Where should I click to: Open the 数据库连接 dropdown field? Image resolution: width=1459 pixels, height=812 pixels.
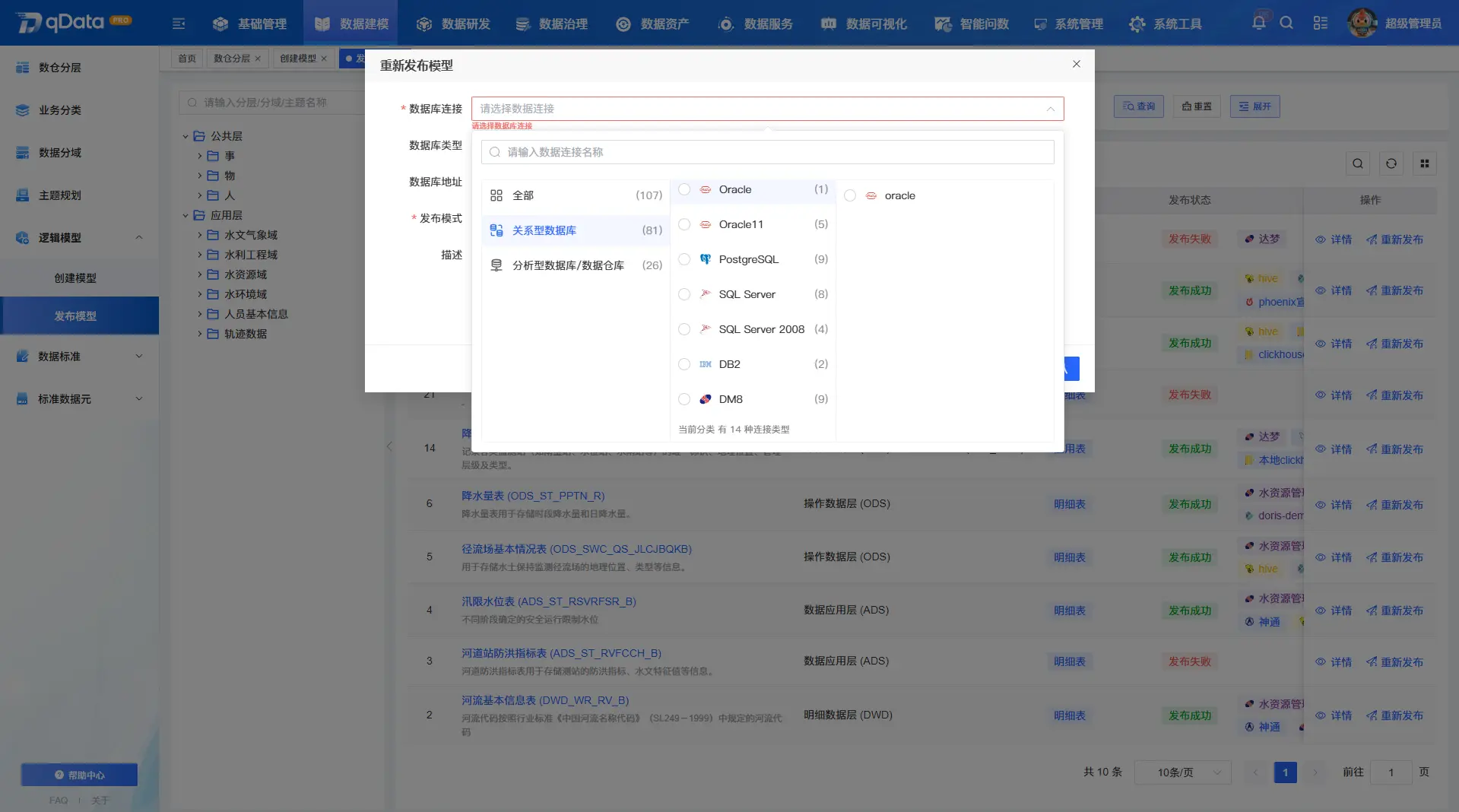[x=767, y=109]
